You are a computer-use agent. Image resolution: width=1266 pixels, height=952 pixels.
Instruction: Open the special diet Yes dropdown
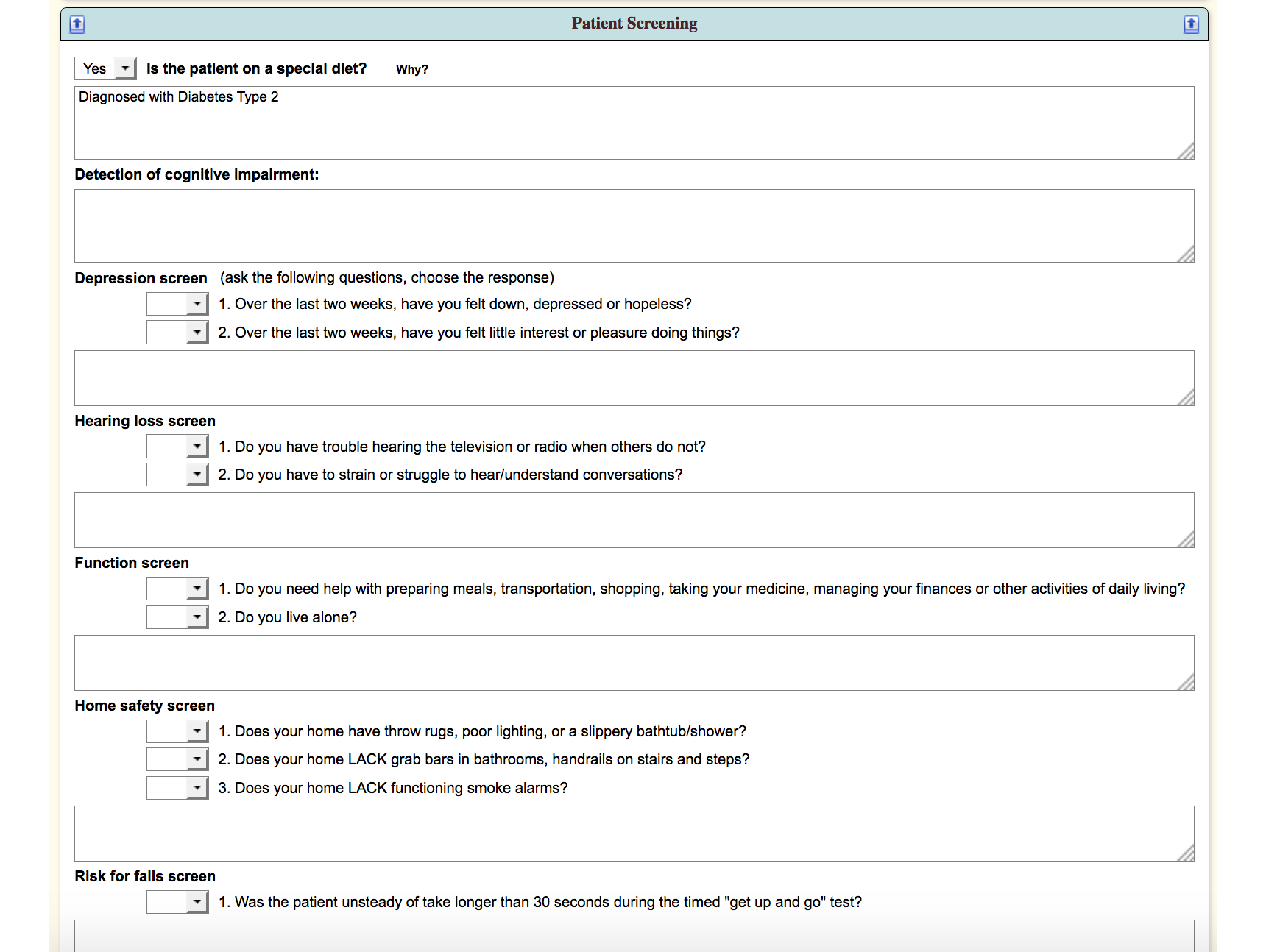tap(105, 68)
